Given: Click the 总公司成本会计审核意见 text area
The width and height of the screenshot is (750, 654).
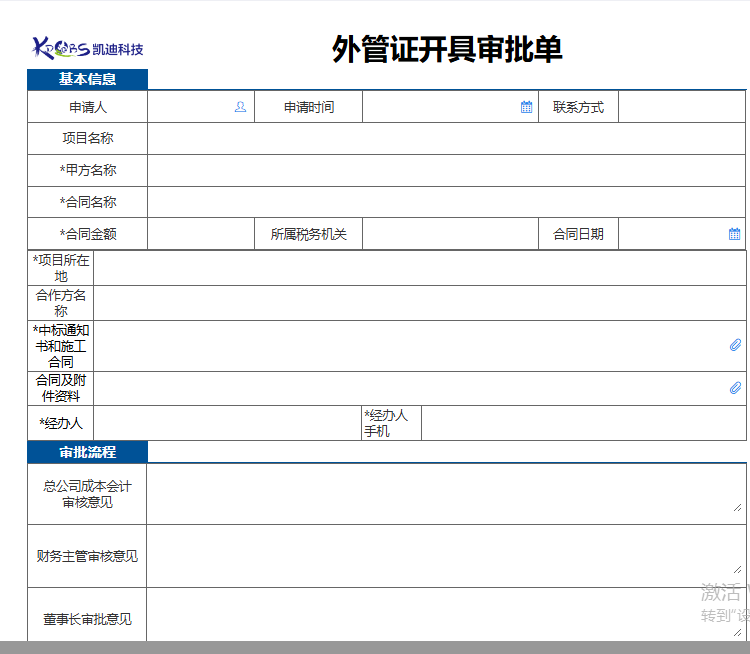Looking at the screenshot, I should pos(446,494).
